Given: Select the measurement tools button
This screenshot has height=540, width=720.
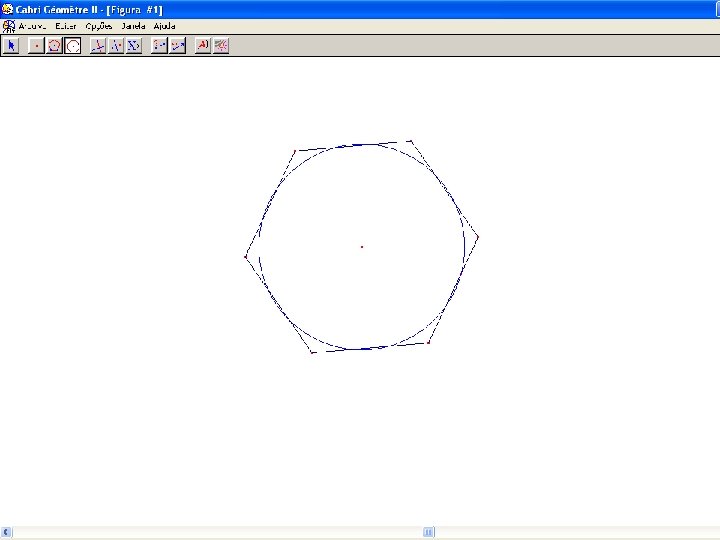Looking at the screenshot, I should [177, 45].
